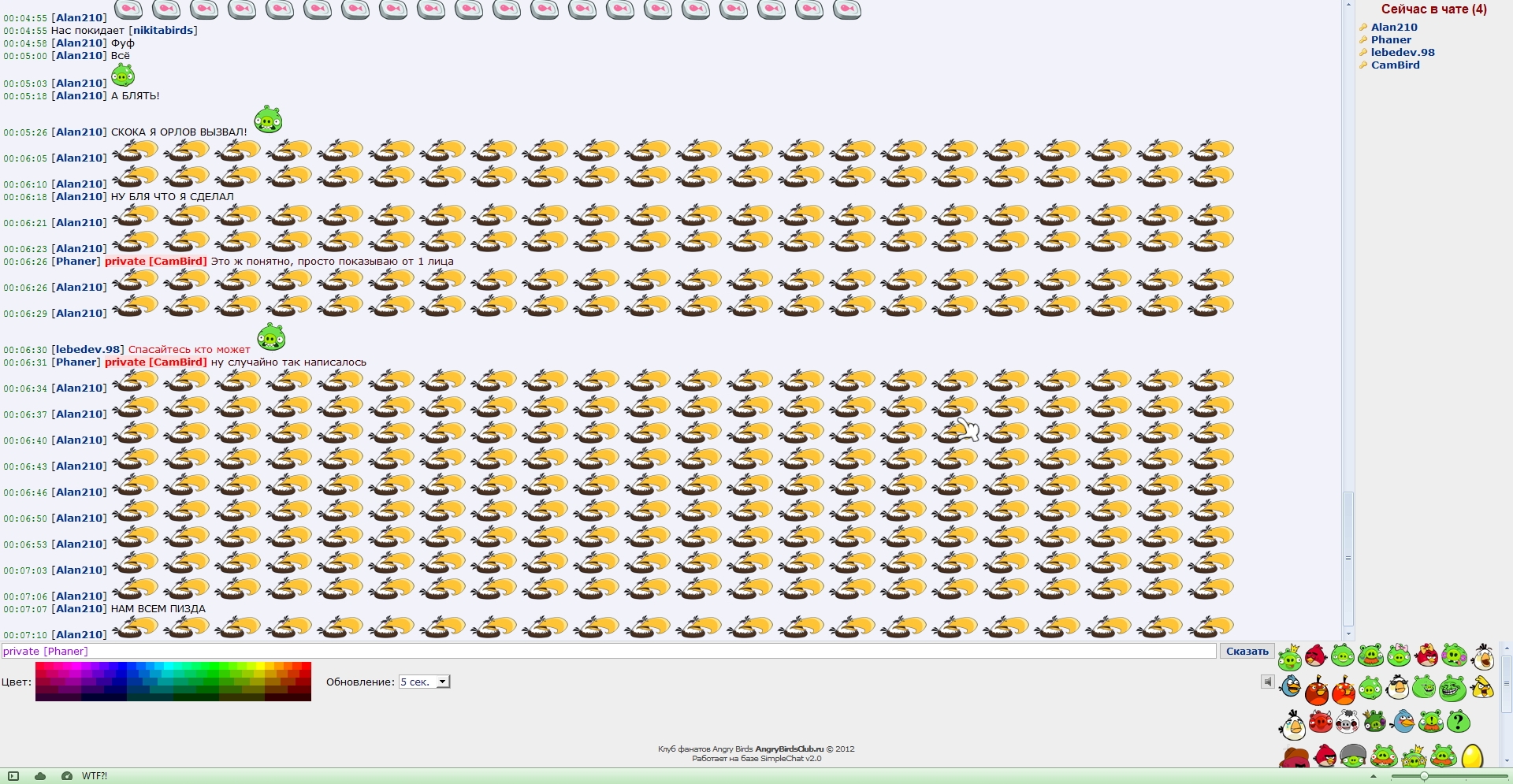Screen dimensions: 1513x784
Task: Insert the crowned king pig smiley
Action: click(x=1289, y=656)
